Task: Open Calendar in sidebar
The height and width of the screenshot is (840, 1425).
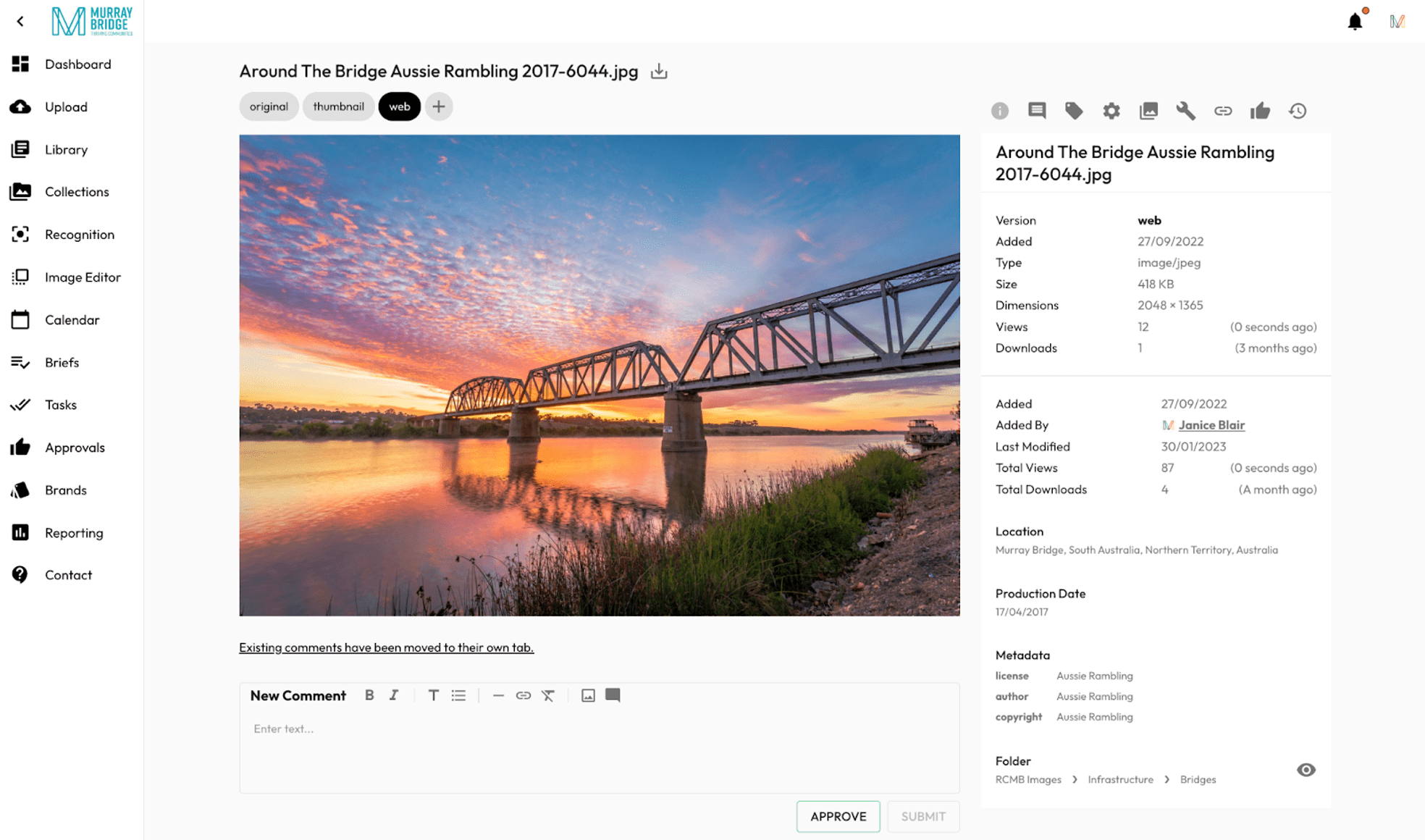Action: pos(71,319)
